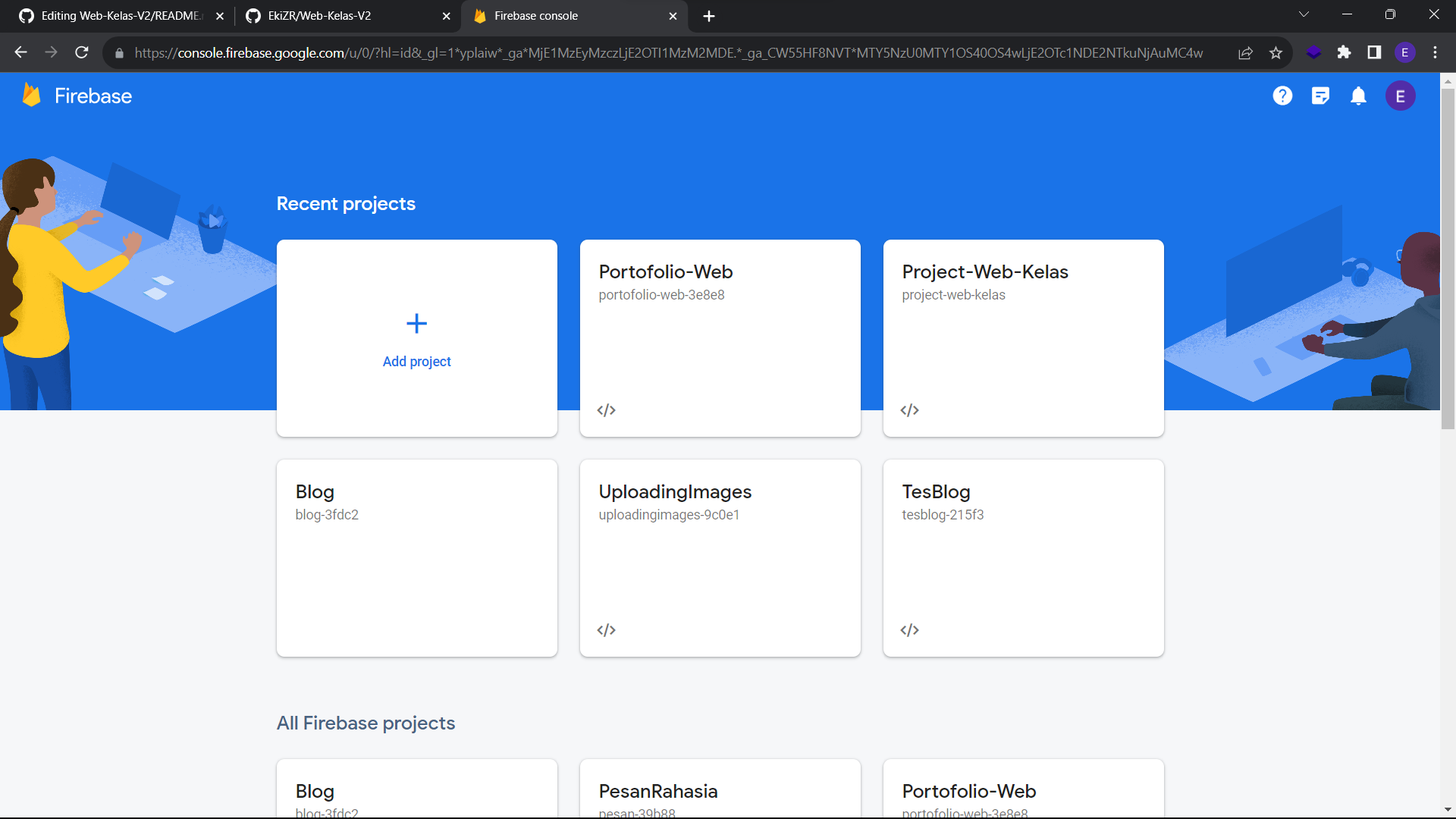
Task: Bookmark the page with the star icon
Action: coord(1276,52)
